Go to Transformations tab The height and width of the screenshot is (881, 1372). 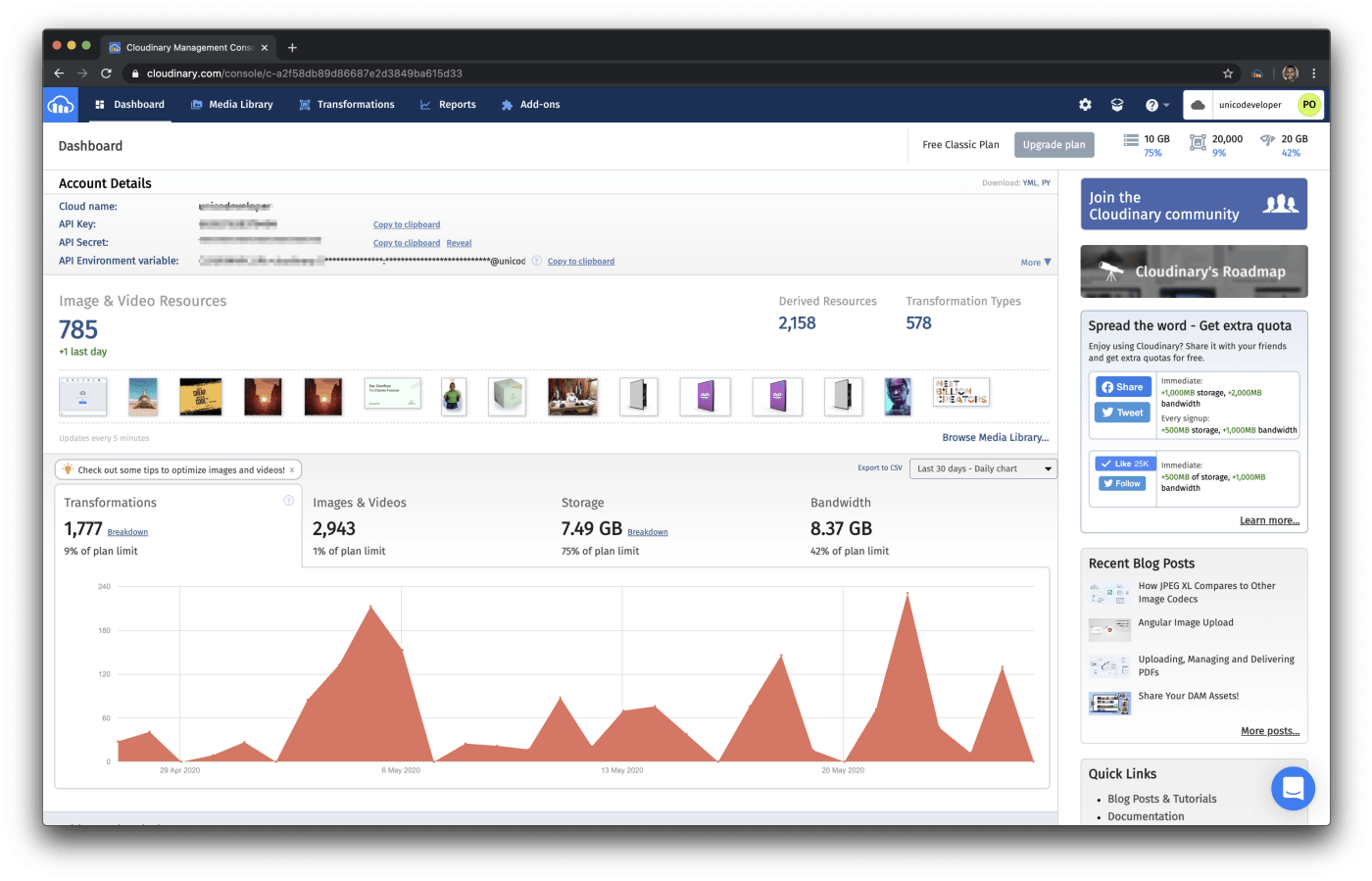tap(347, 105)
